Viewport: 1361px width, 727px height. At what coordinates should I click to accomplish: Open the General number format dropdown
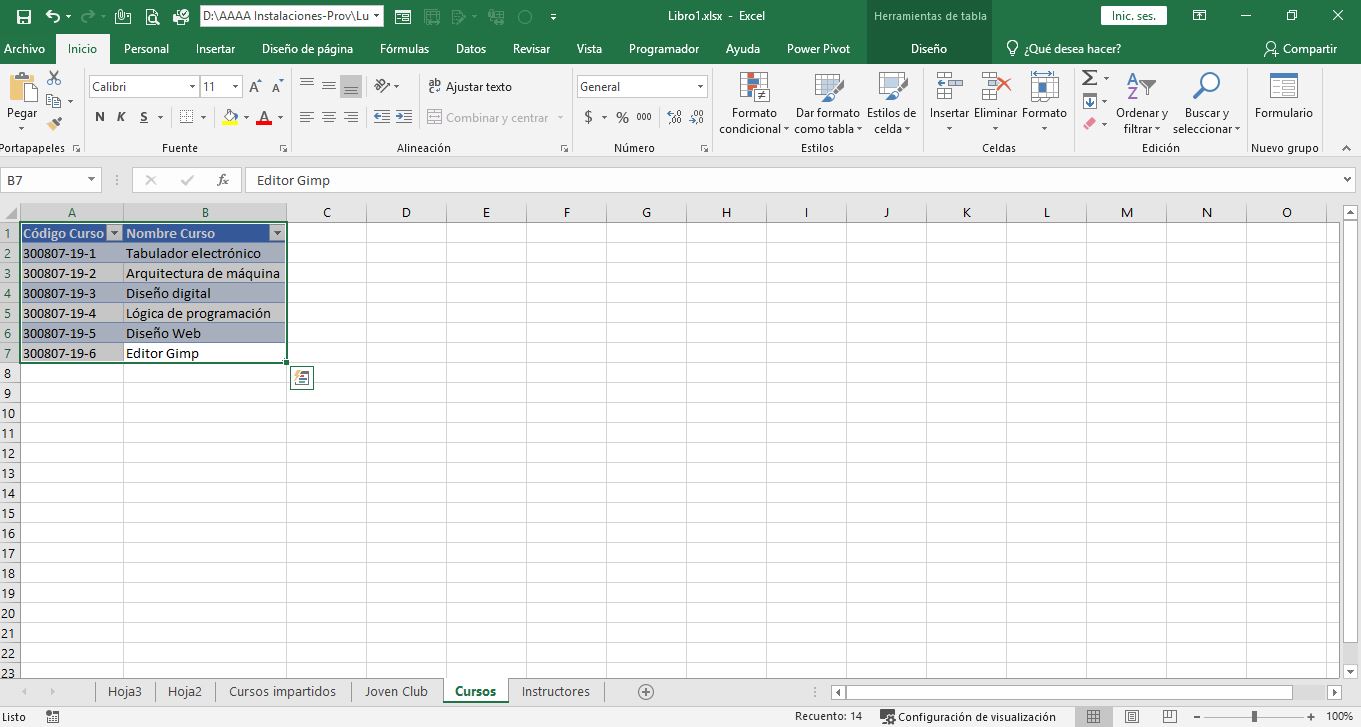(x=700, y=87)
